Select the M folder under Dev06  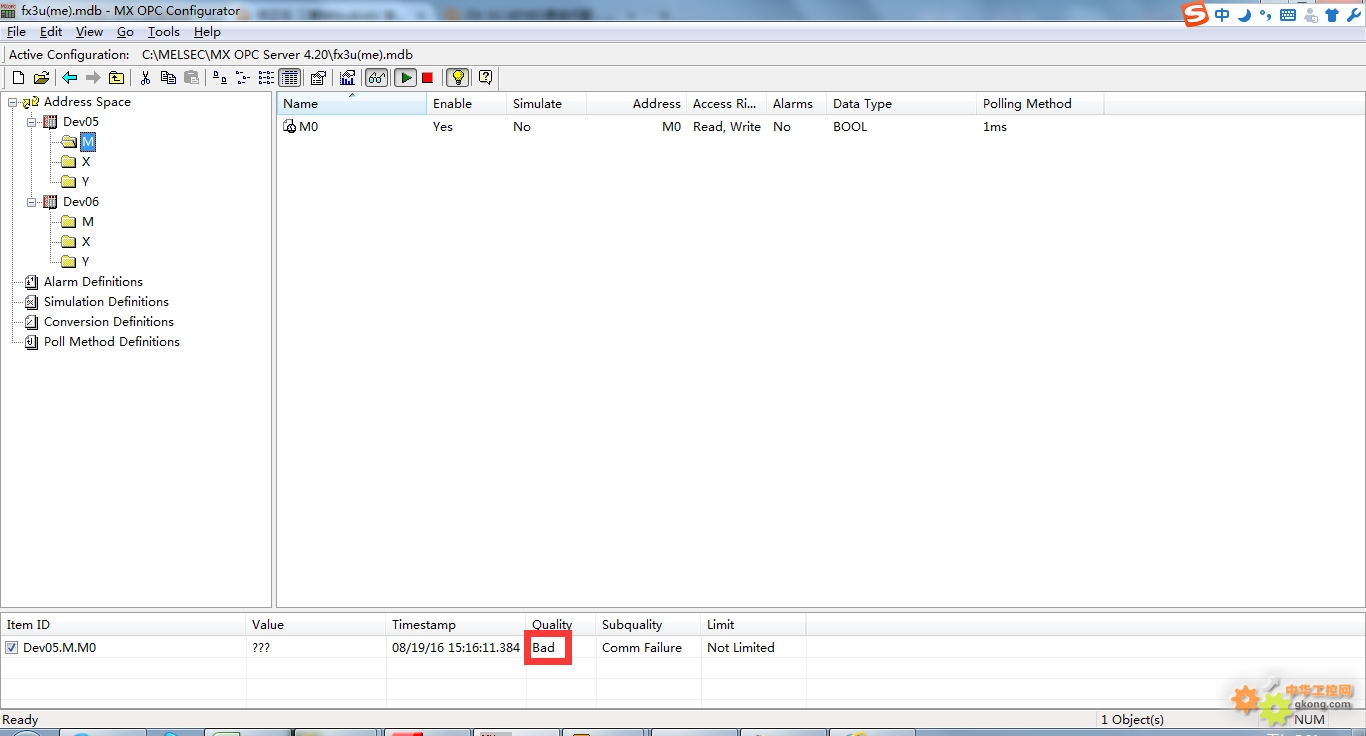88,222
